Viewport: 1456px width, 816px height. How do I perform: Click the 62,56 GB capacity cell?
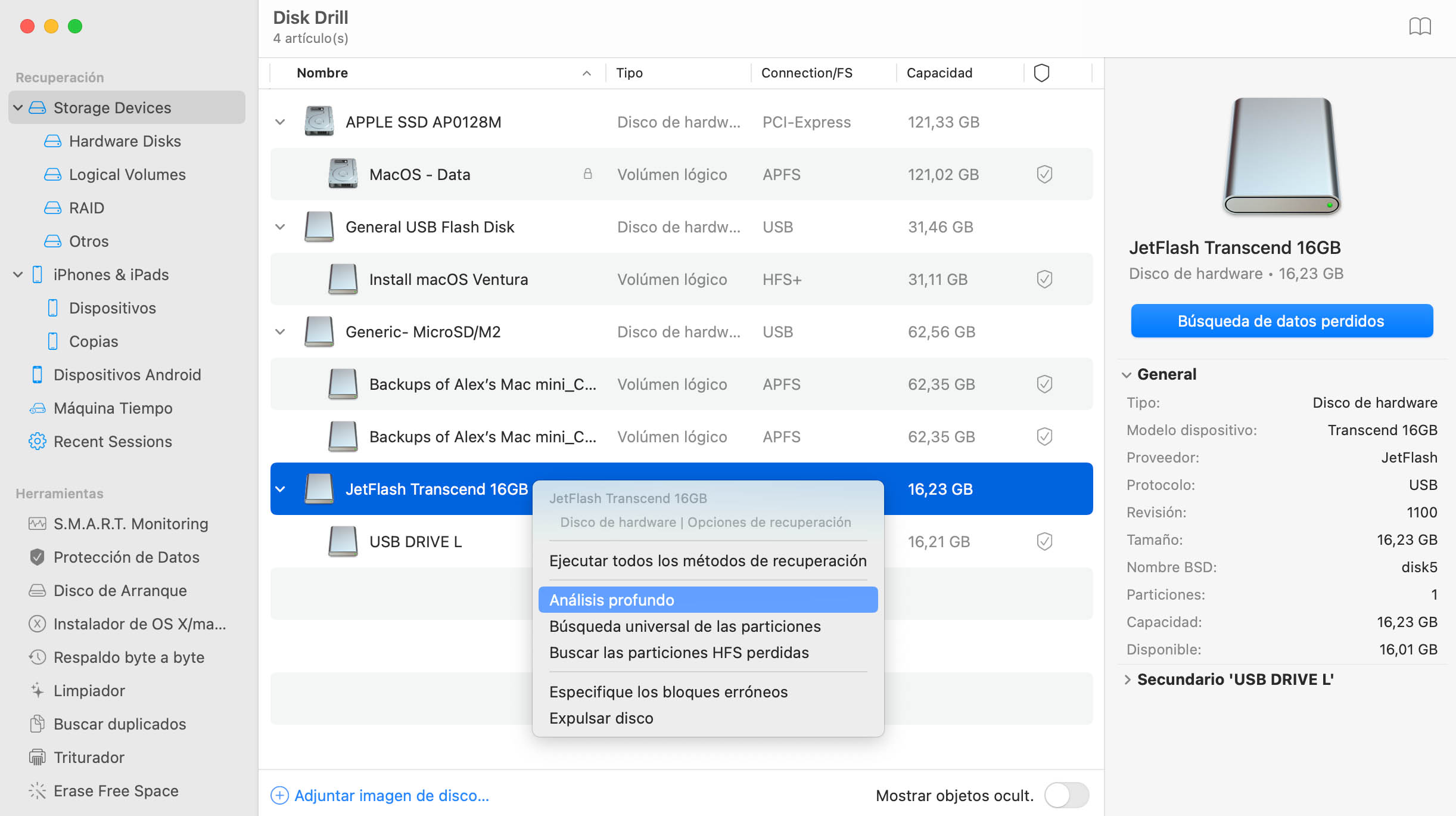point(941,332)
